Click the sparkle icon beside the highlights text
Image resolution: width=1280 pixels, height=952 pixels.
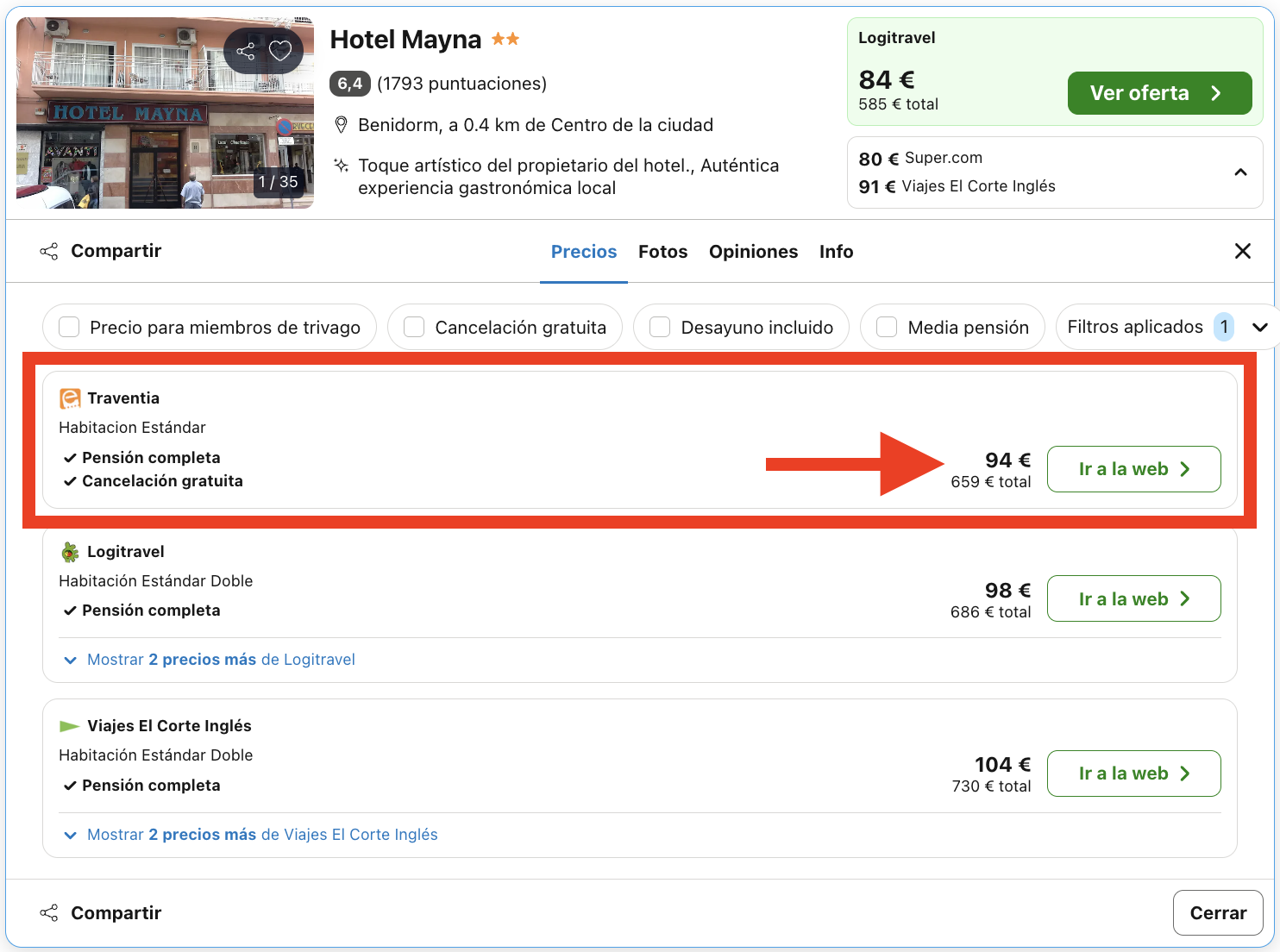(x=339, y=165)
